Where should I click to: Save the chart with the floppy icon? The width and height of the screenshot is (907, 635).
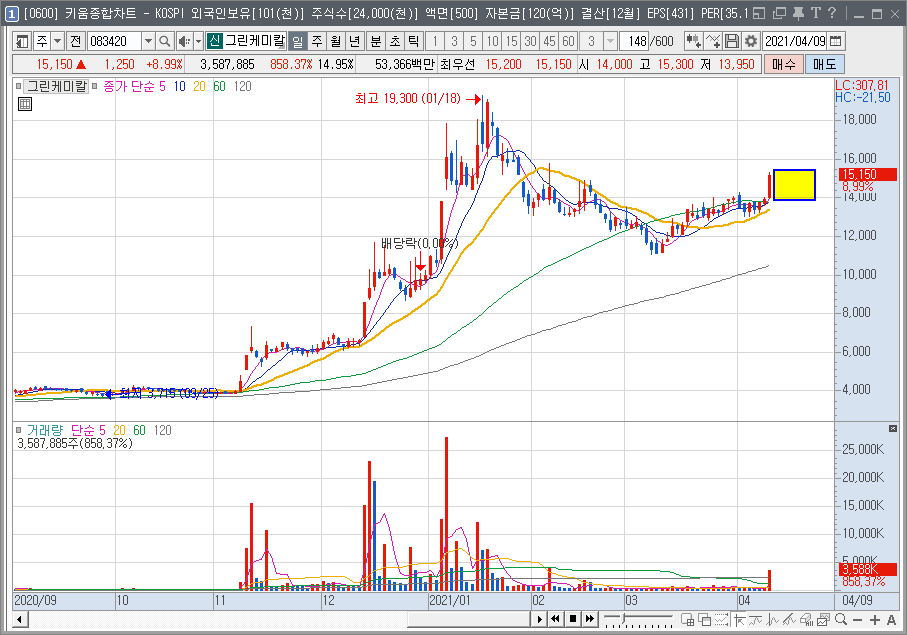732,41
